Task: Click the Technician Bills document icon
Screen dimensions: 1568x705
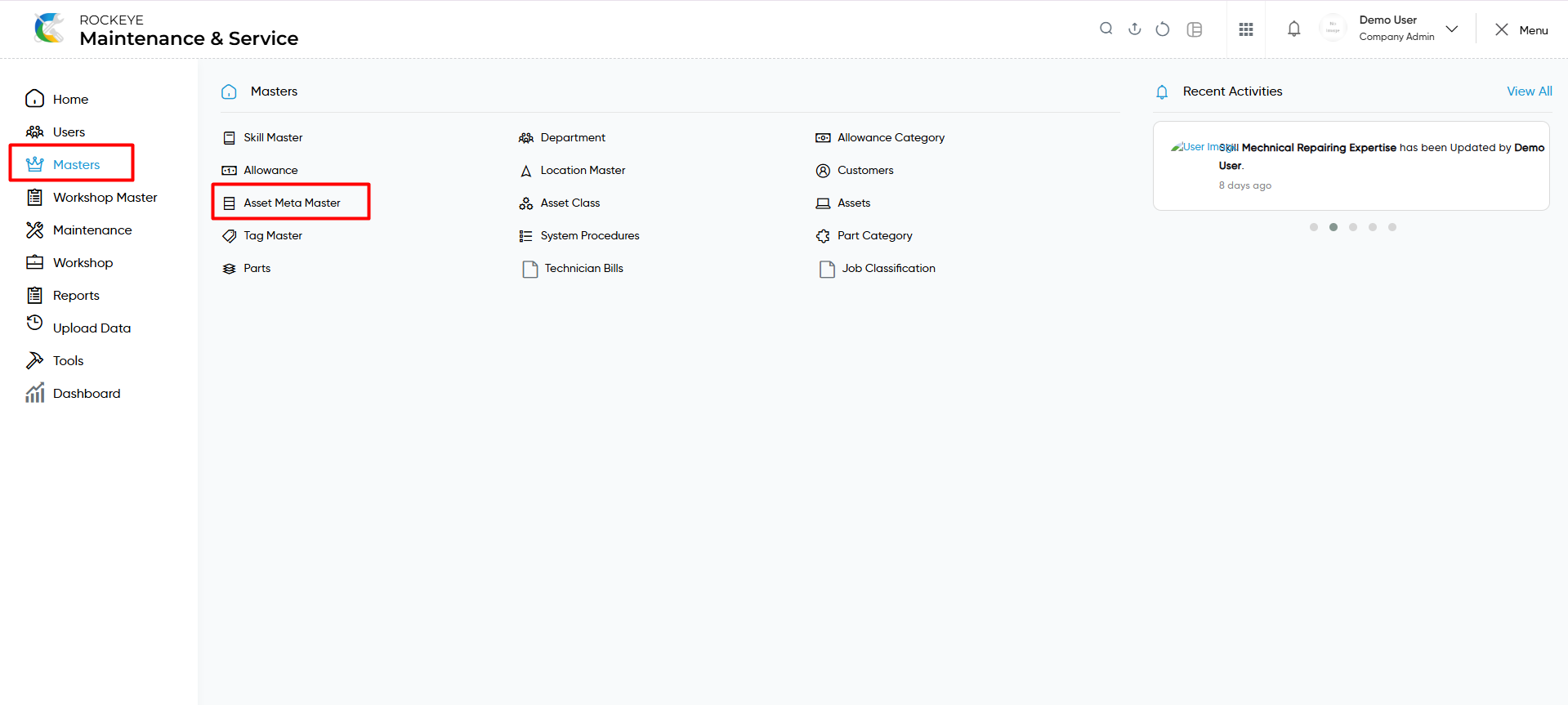Action: pos(530,269)
